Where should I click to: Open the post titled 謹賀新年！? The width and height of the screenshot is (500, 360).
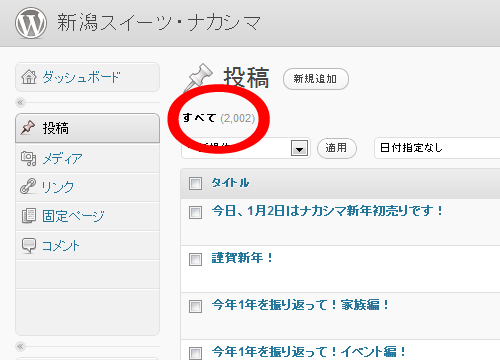click(x=242, y=258)
